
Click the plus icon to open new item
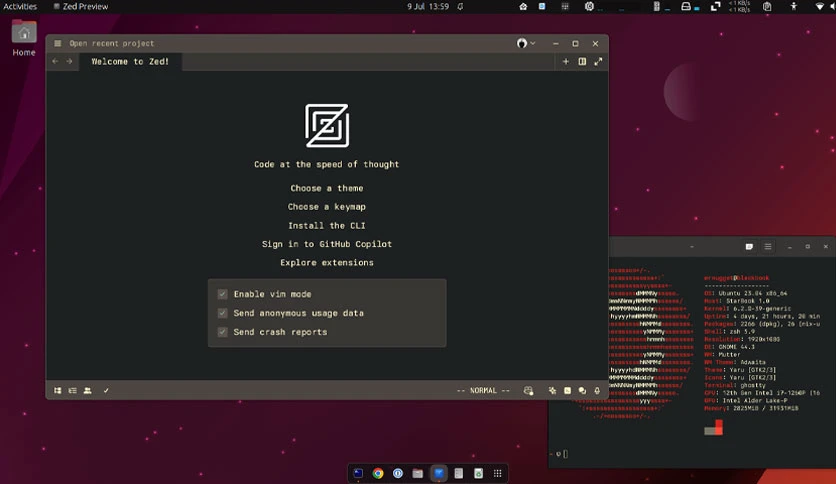click(x=566, y=61)
